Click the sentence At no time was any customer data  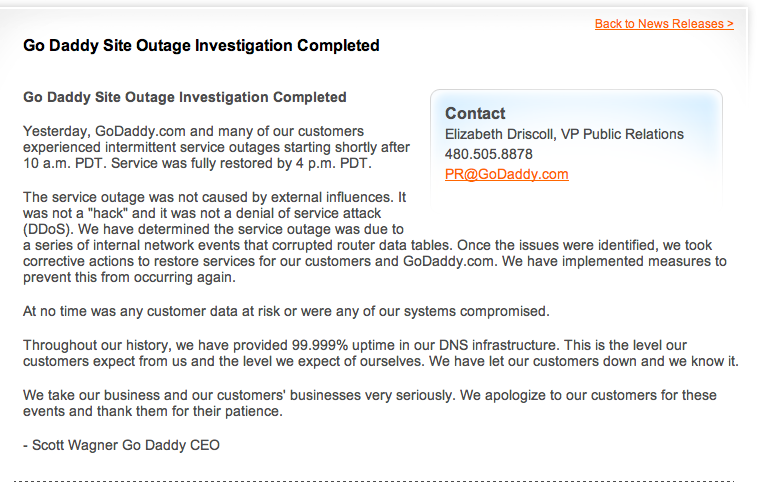(x=286, y=312)
